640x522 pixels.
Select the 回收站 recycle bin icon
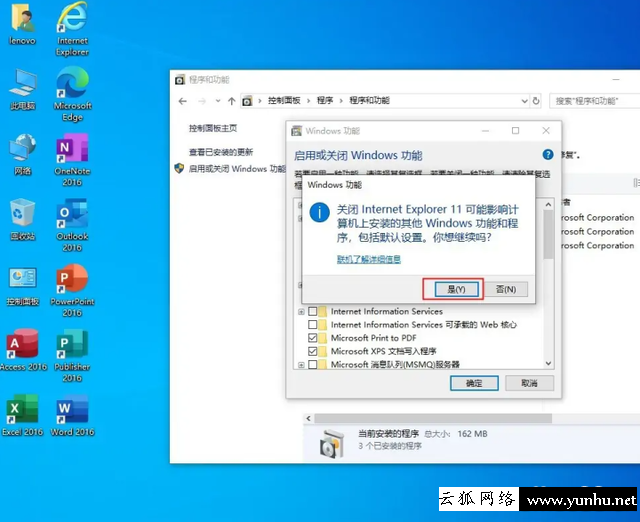(23, 220)
